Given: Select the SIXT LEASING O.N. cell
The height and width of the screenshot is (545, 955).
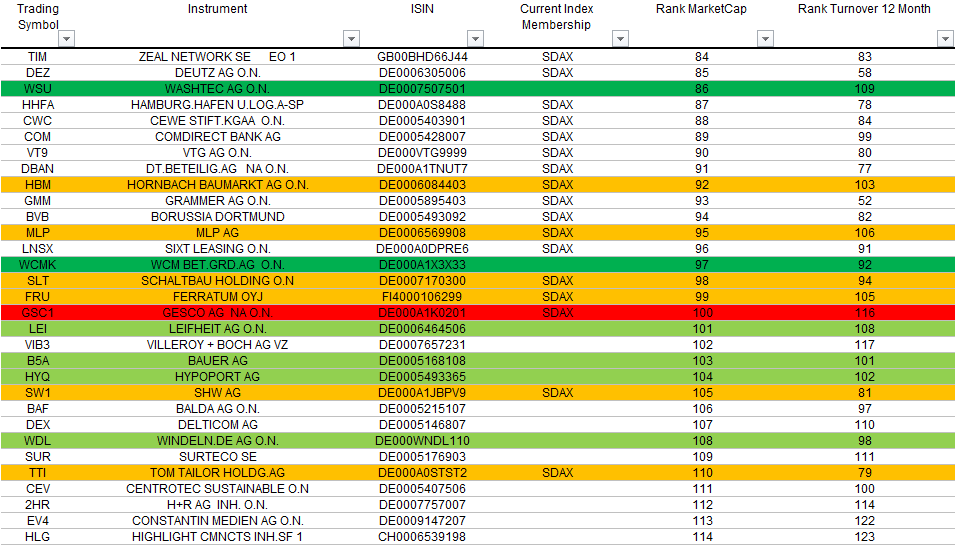Looking at the screenshot, I should (217, 248).
